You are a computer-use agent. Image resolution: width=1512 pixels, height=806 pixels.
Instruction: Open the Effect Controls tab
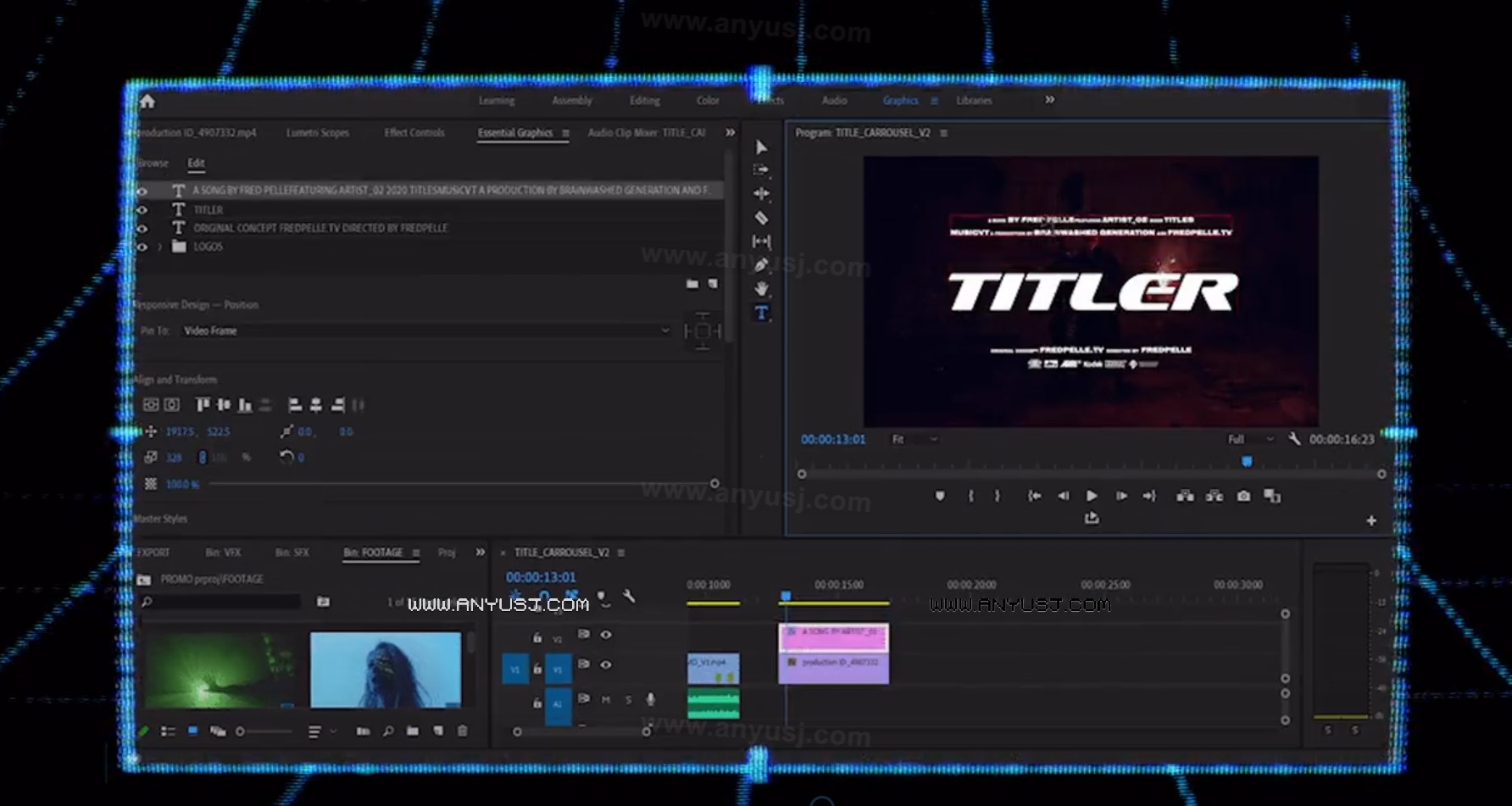coord(414,133)
